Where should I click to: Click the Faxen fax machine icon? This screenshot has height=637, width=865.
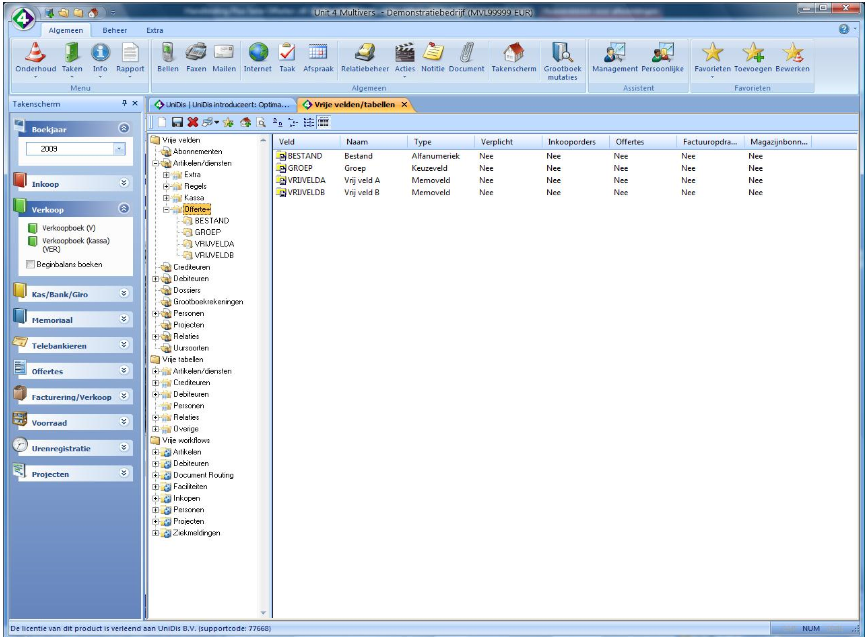[x=196, y=53]
